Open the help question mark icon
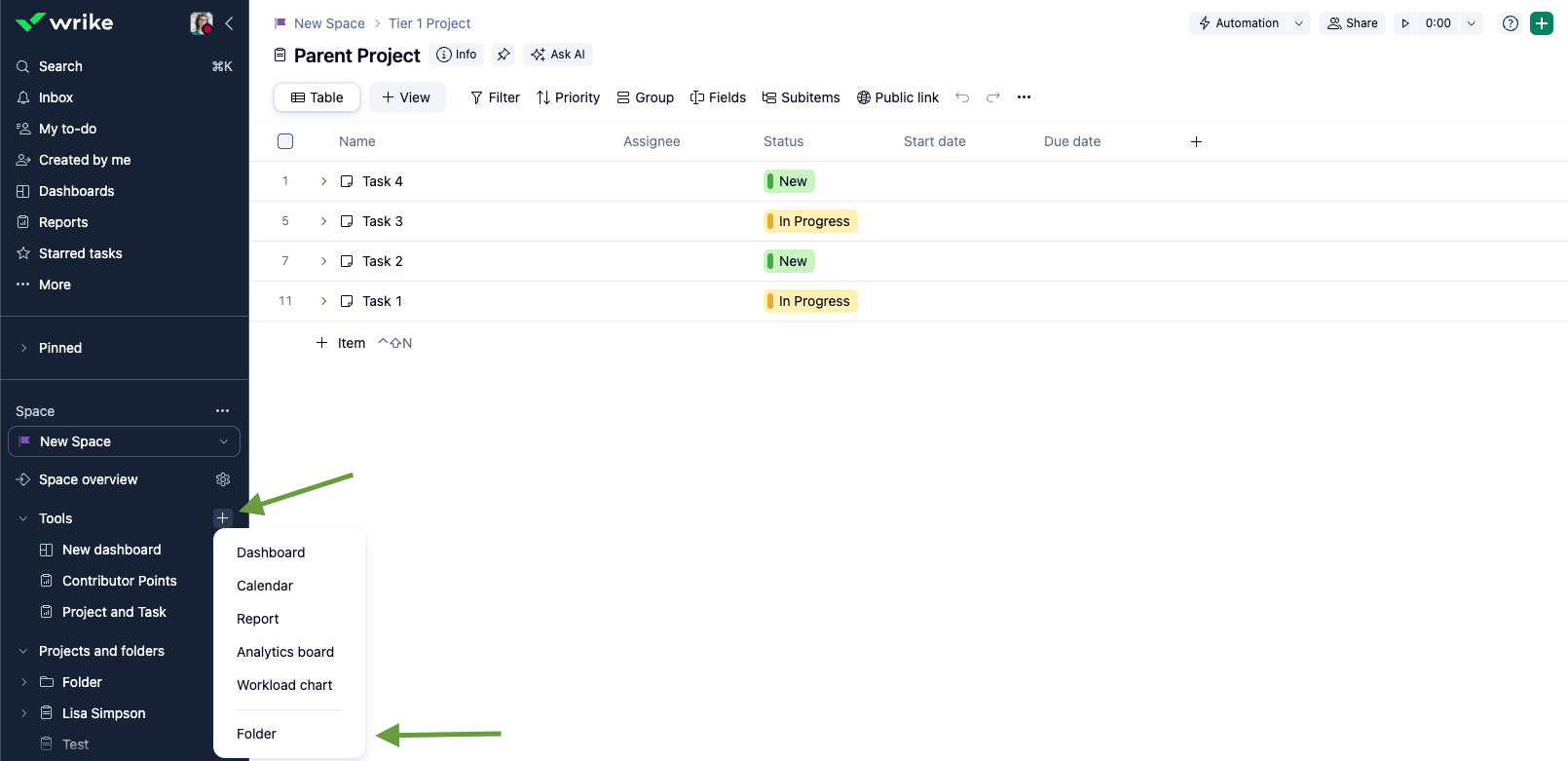The width and height of the screenshot is (1568, 761). (x=1510, y=23)
